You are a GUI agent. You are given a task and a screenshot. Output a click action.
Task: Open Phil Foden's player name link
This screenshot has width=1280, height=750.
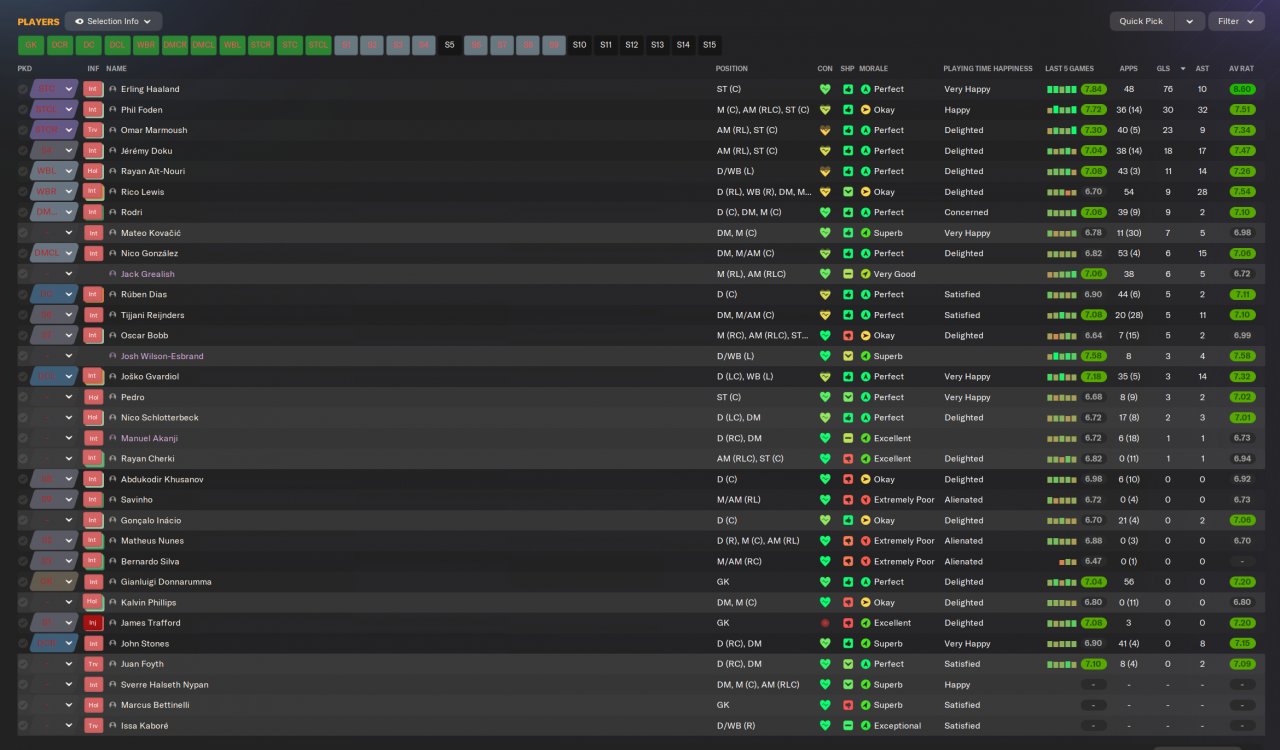click(x=141, y=110)
